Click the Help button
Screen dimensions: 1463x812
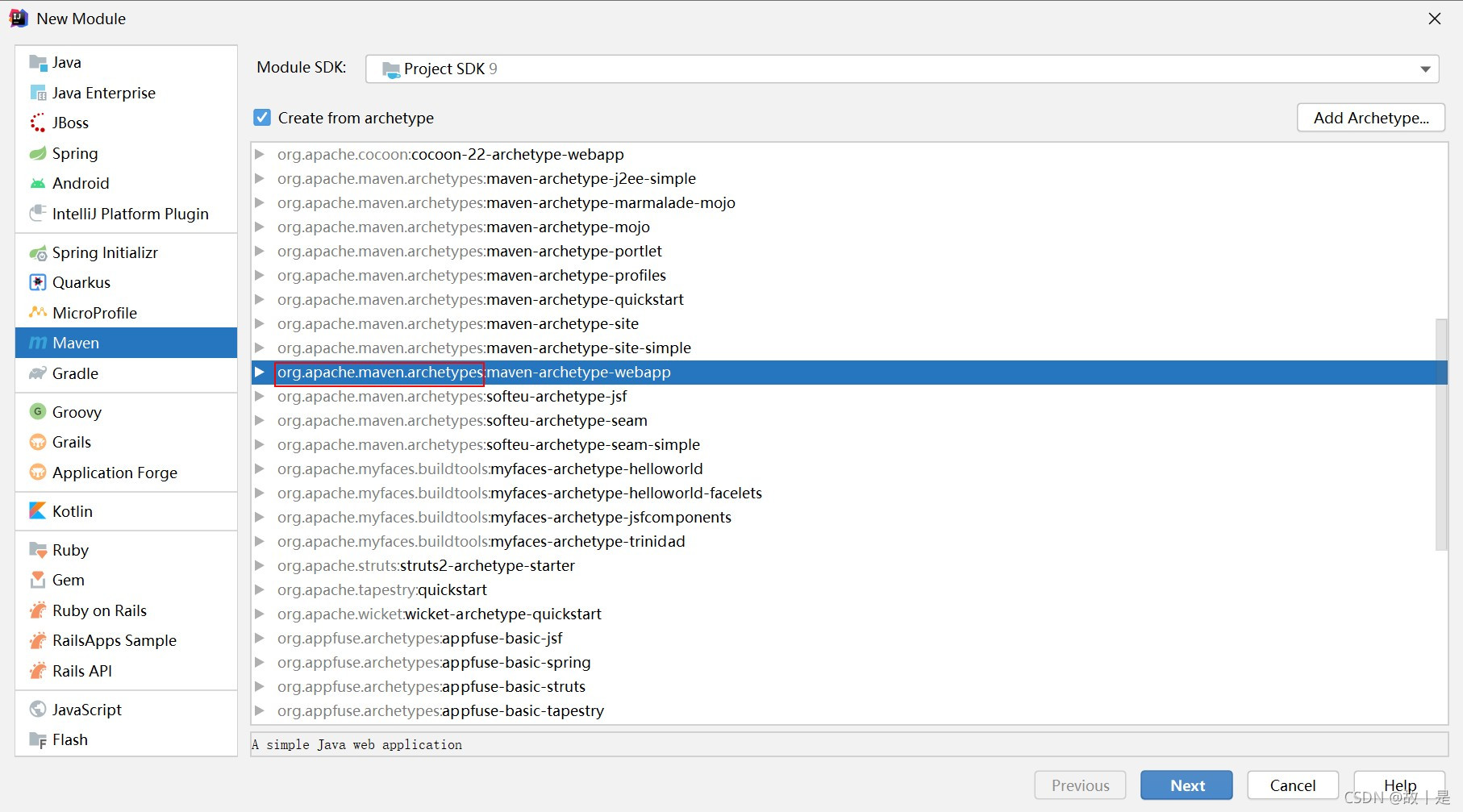(1399, 785)
